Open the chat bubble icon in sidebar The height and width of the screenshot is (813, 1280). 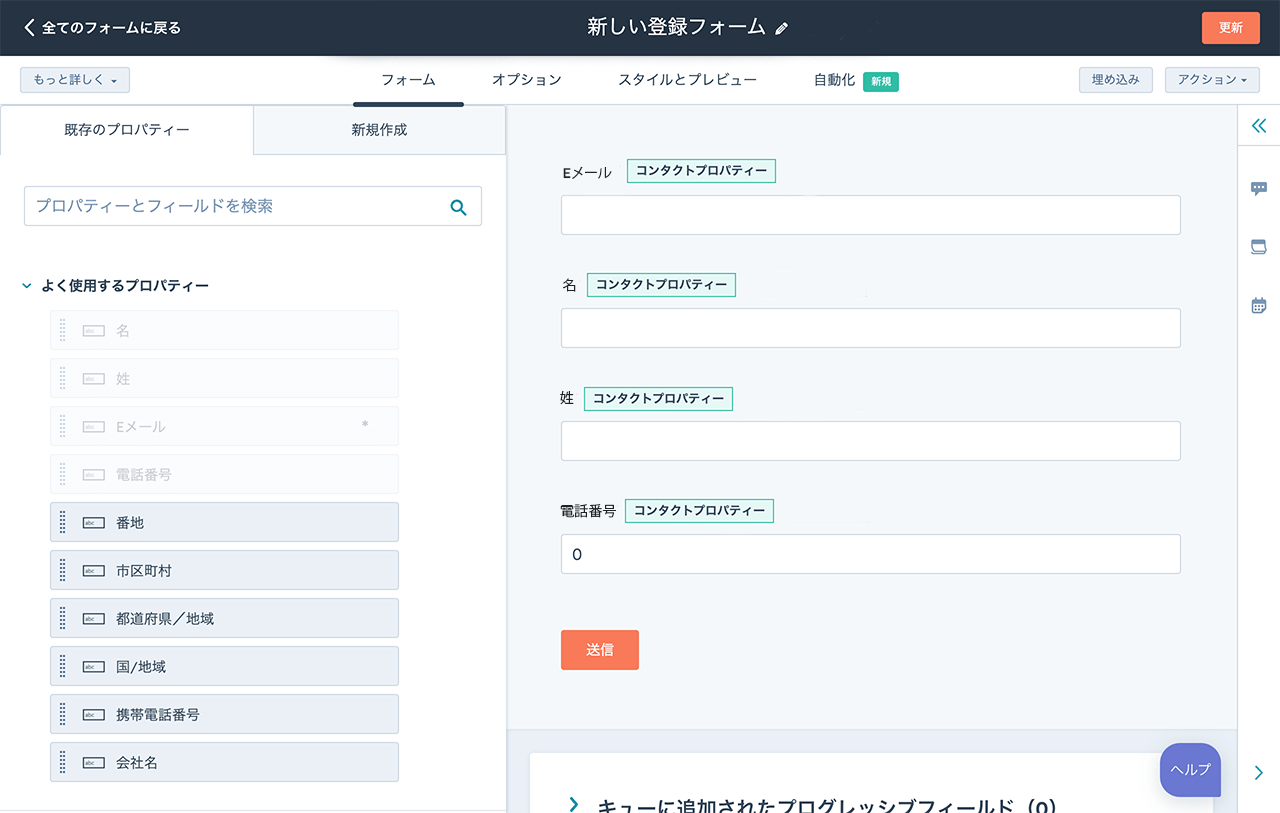(x=1259, y=188)
